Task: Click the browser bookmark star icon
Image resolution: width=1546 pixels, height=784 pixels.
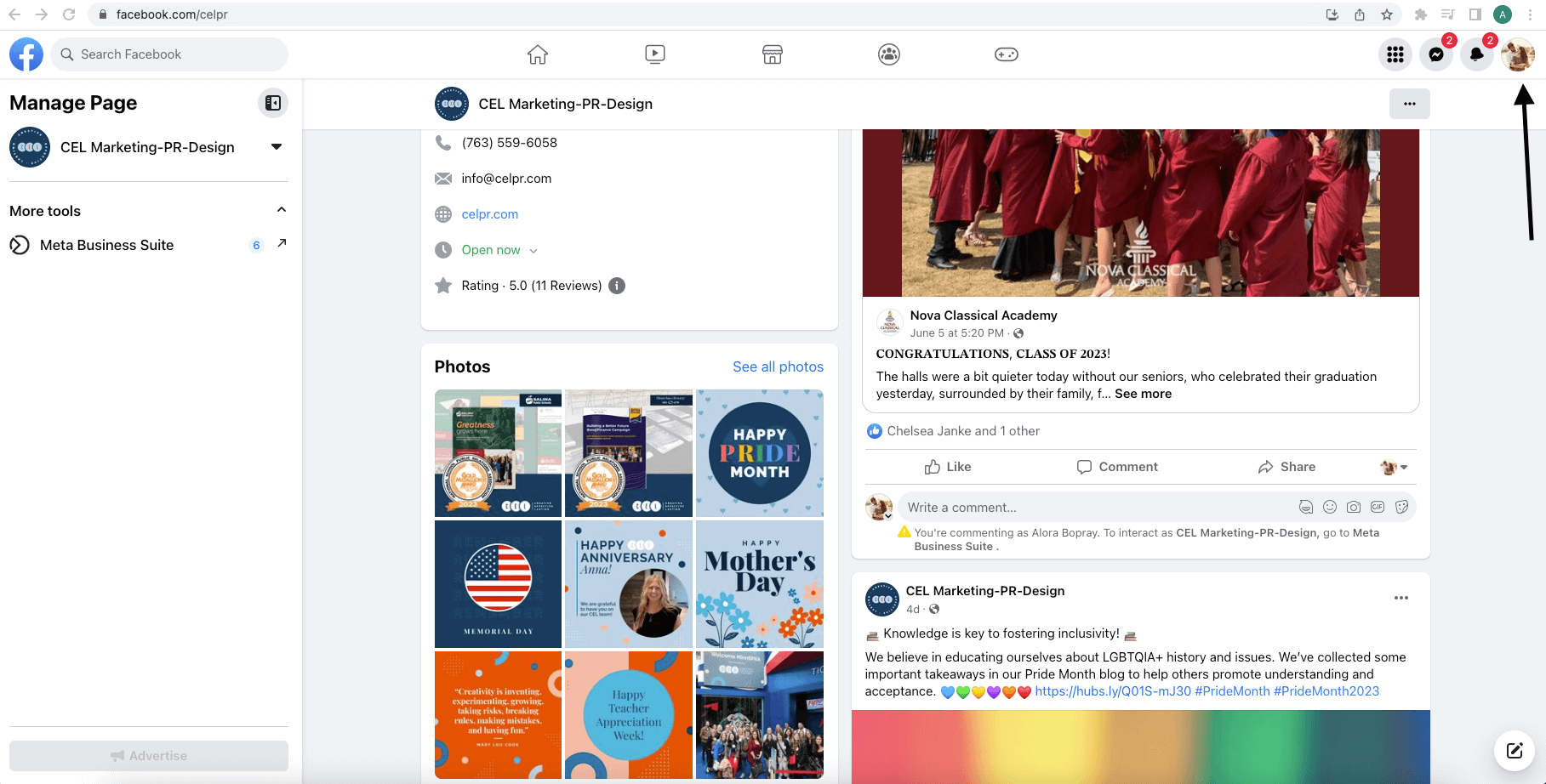Action: pos(1387,14)
